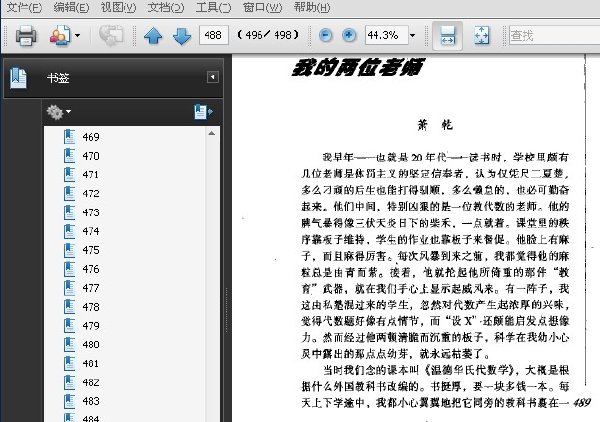Collapse the 书签 panel with arrow button
600x422 pixels.
(x=213, y=77)
